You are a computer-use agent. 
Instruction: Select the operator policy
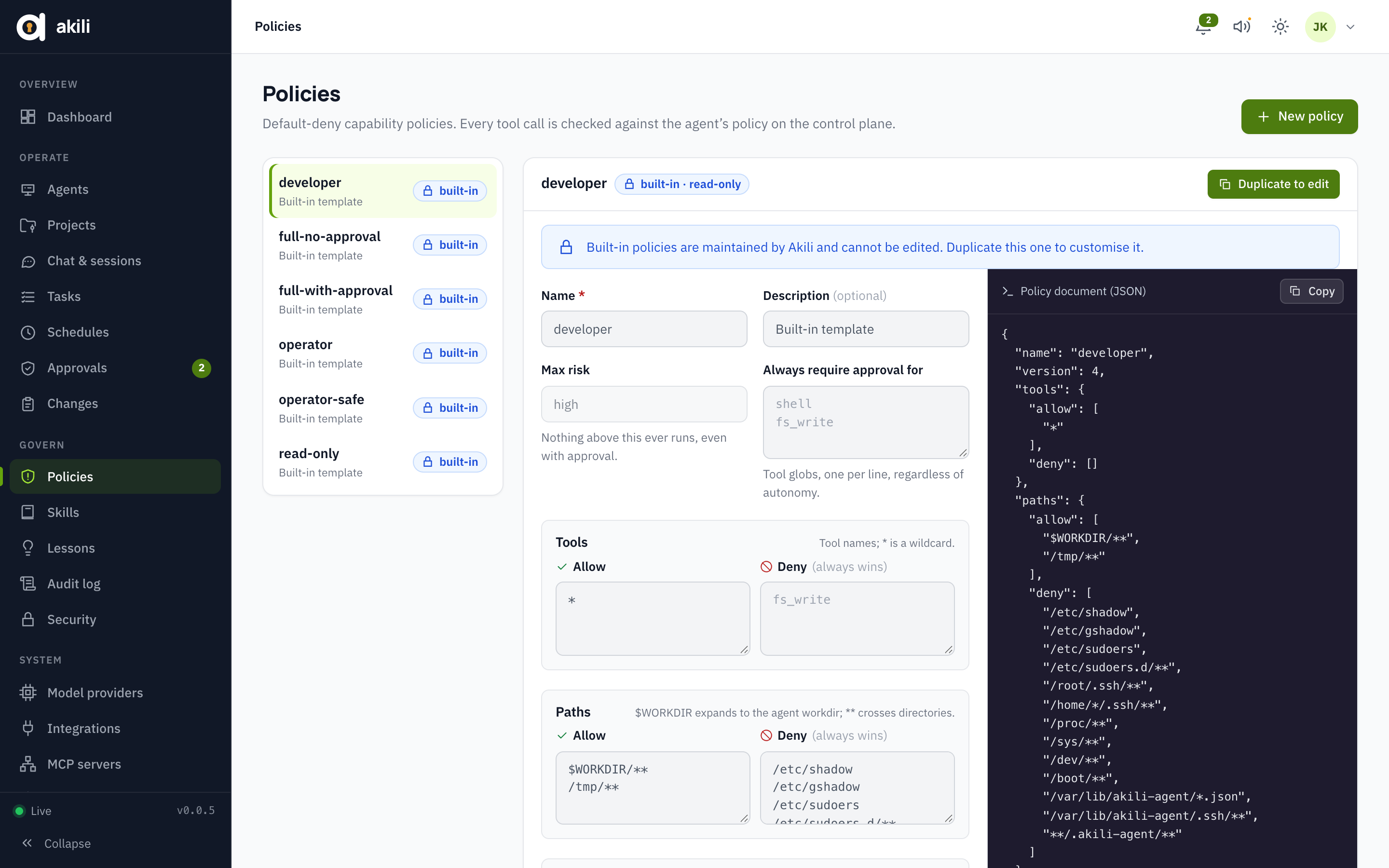coord(383,353)
